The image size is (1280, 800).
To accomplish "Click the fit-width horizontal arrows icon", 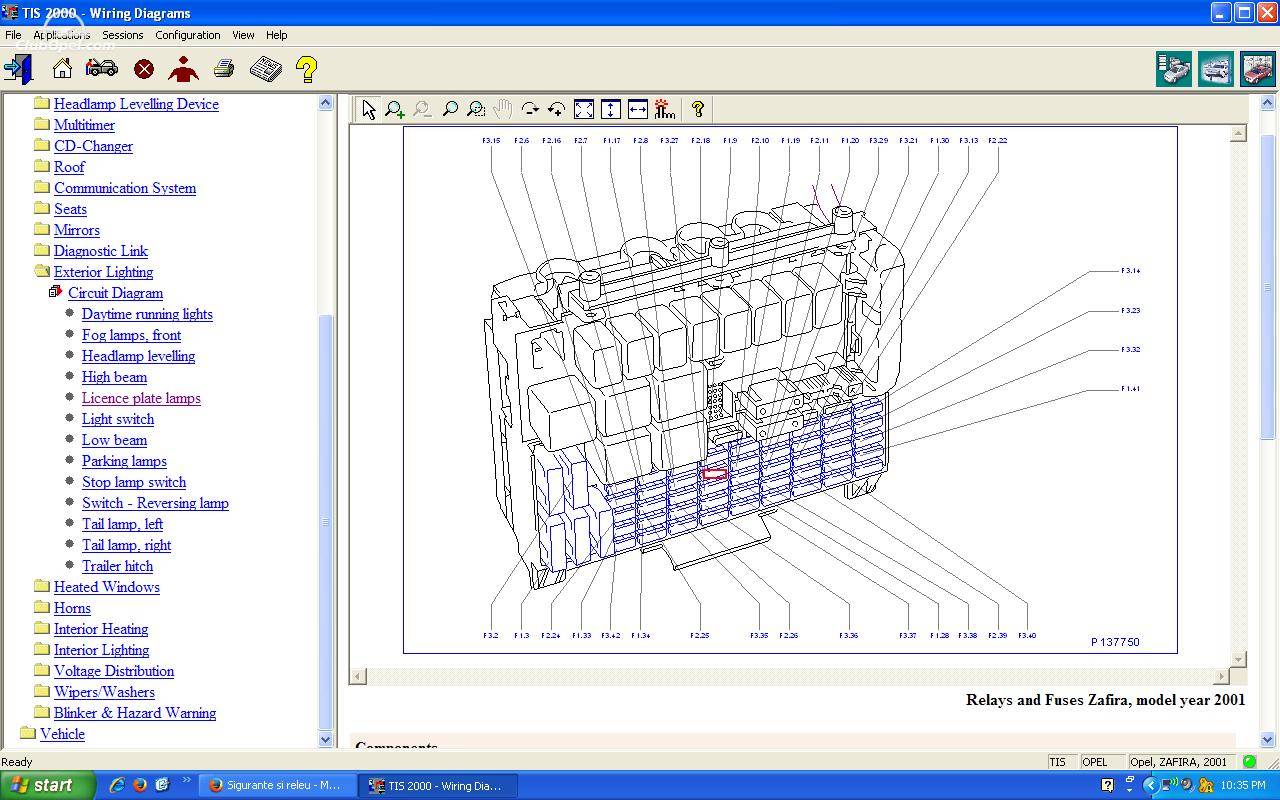I will [x=638, y=109].
